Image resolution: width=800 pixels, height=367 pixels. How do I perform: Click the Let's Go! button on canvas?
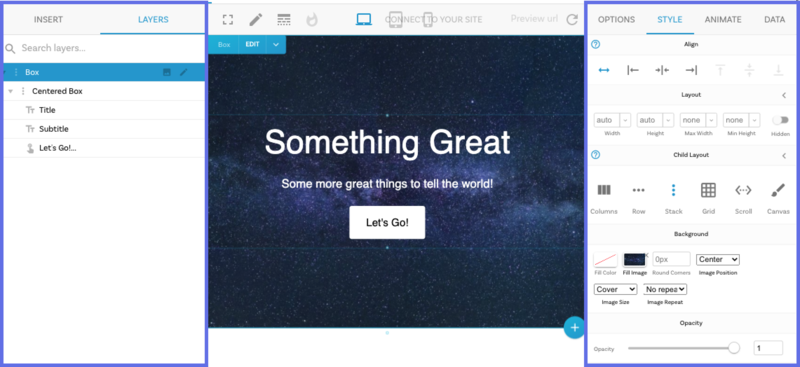[387, 223]
